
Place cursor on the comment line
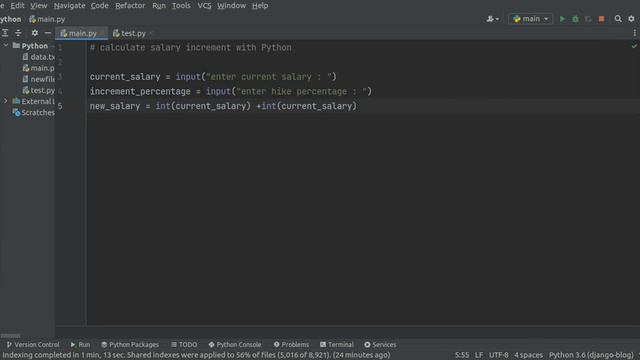pos(191,47)
